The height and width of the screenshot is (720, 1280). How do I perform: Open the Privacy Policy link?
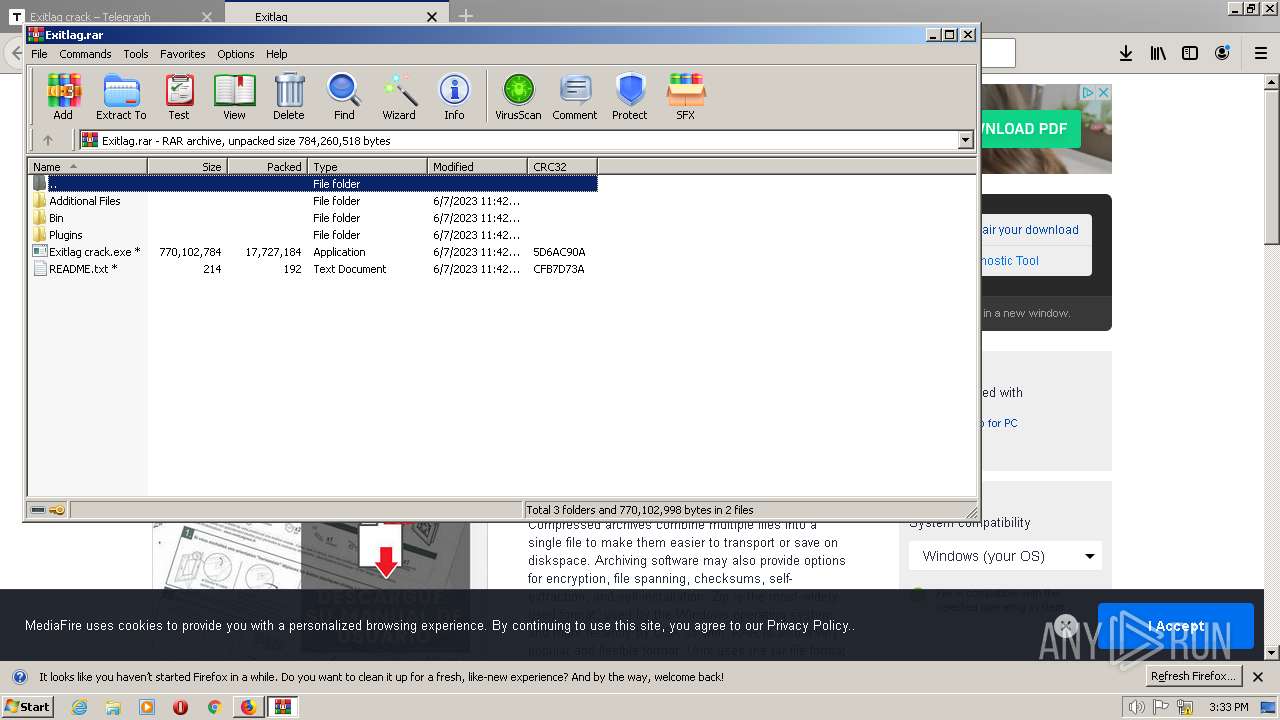pos(808,626)
